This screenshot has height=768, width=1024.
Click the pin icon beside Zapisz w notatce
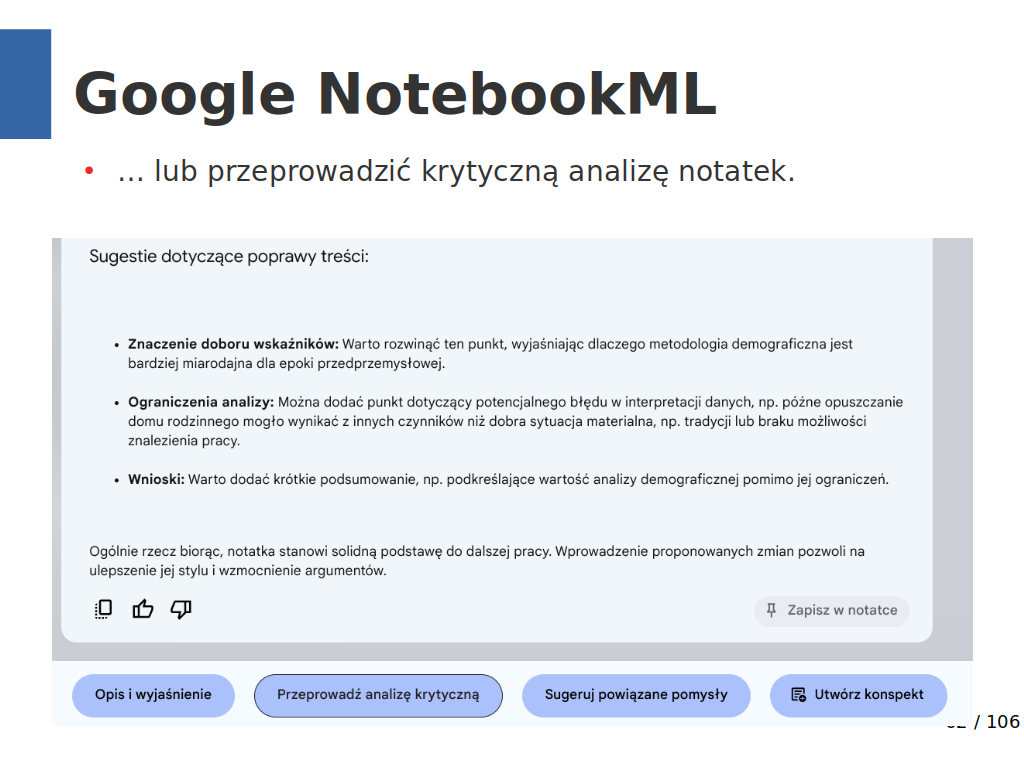click(771, 610)
